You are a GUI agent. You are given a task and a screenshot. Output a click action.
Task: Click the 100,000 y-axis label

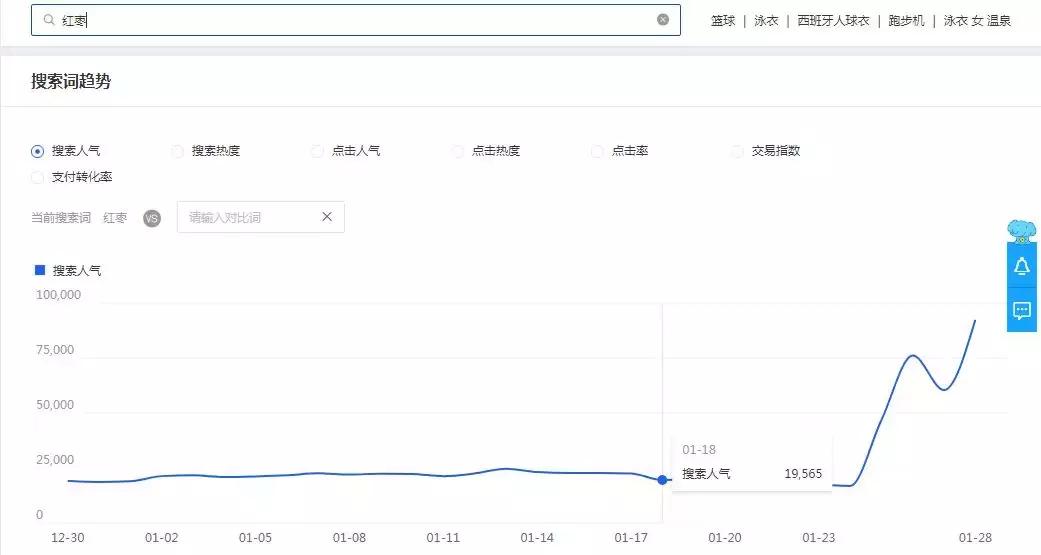tap(58, 295)
